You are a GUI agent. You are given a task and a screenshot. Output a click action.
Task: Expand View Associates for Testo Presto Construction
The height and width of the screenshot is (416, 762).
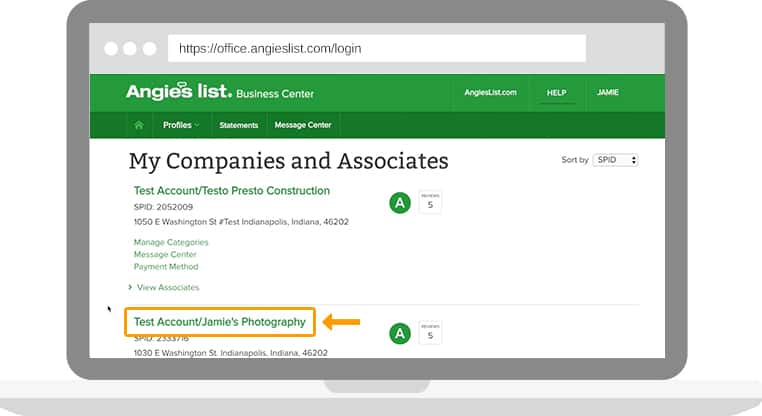click(x=164, y=287)
